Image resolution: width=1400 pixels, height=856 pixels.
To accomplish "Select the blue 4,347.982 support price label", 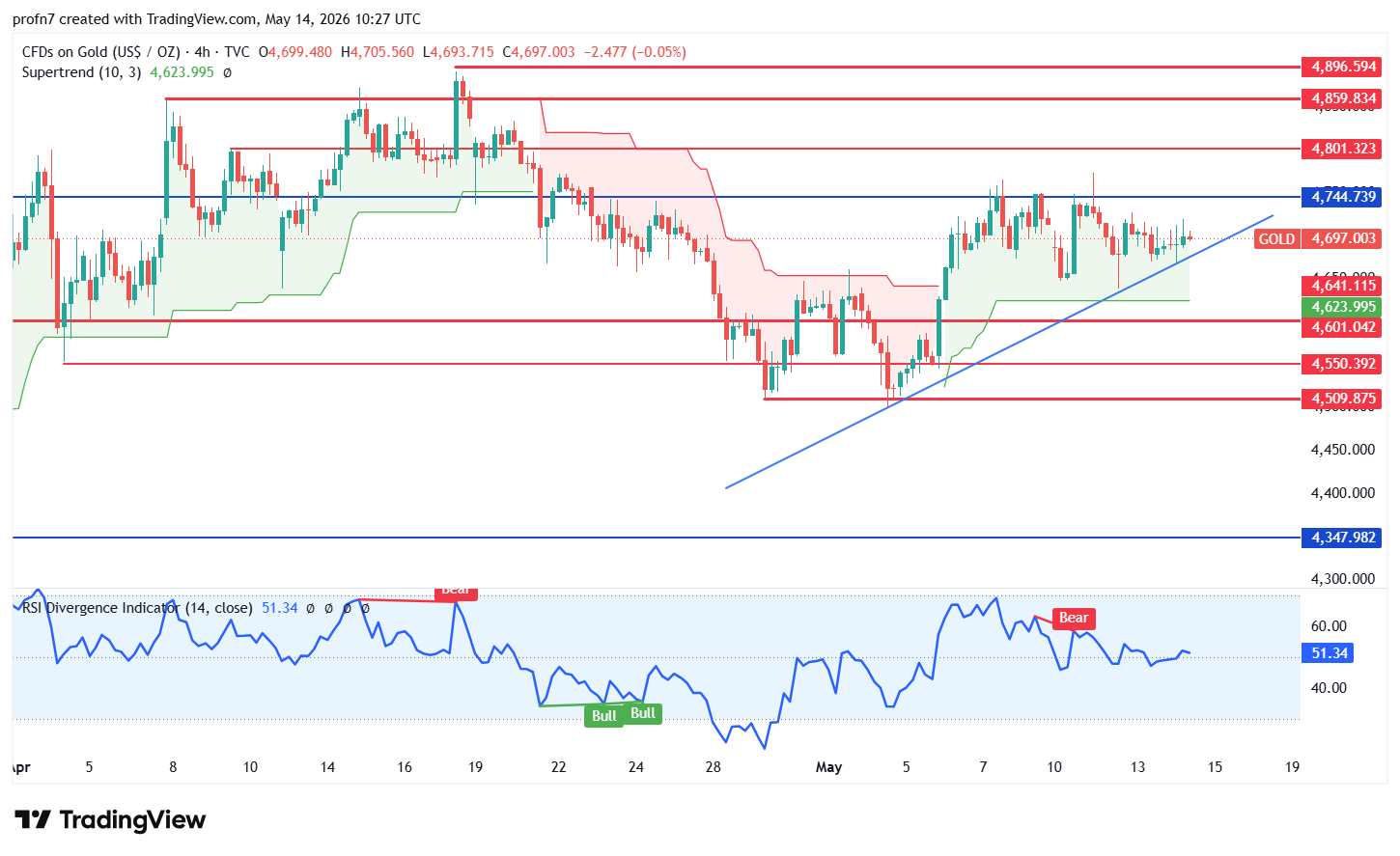I will point(1343,538).
